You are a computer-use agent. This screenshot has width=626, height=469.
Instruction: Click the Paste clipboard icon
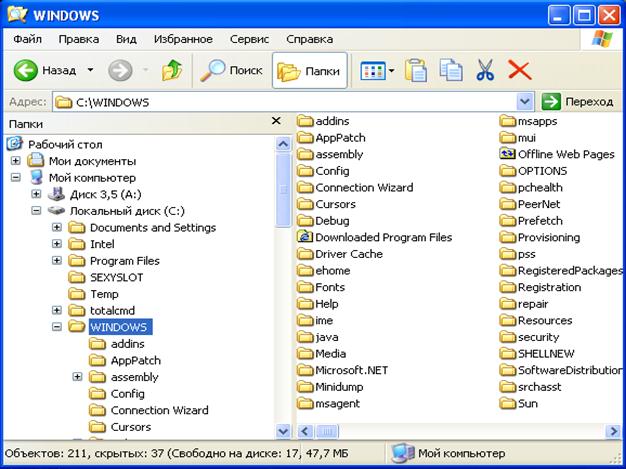(416, 71)
